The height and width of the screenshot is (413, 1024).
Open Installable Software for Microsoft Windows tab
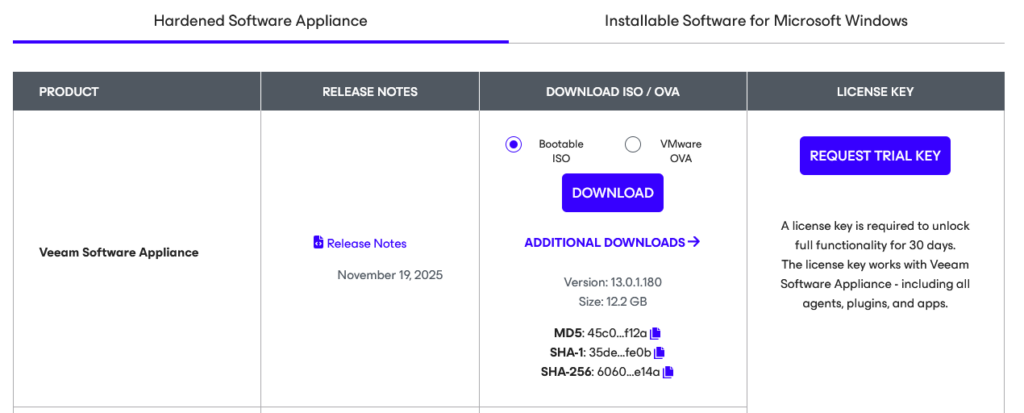pyautogui.click(x=756, y=21)
